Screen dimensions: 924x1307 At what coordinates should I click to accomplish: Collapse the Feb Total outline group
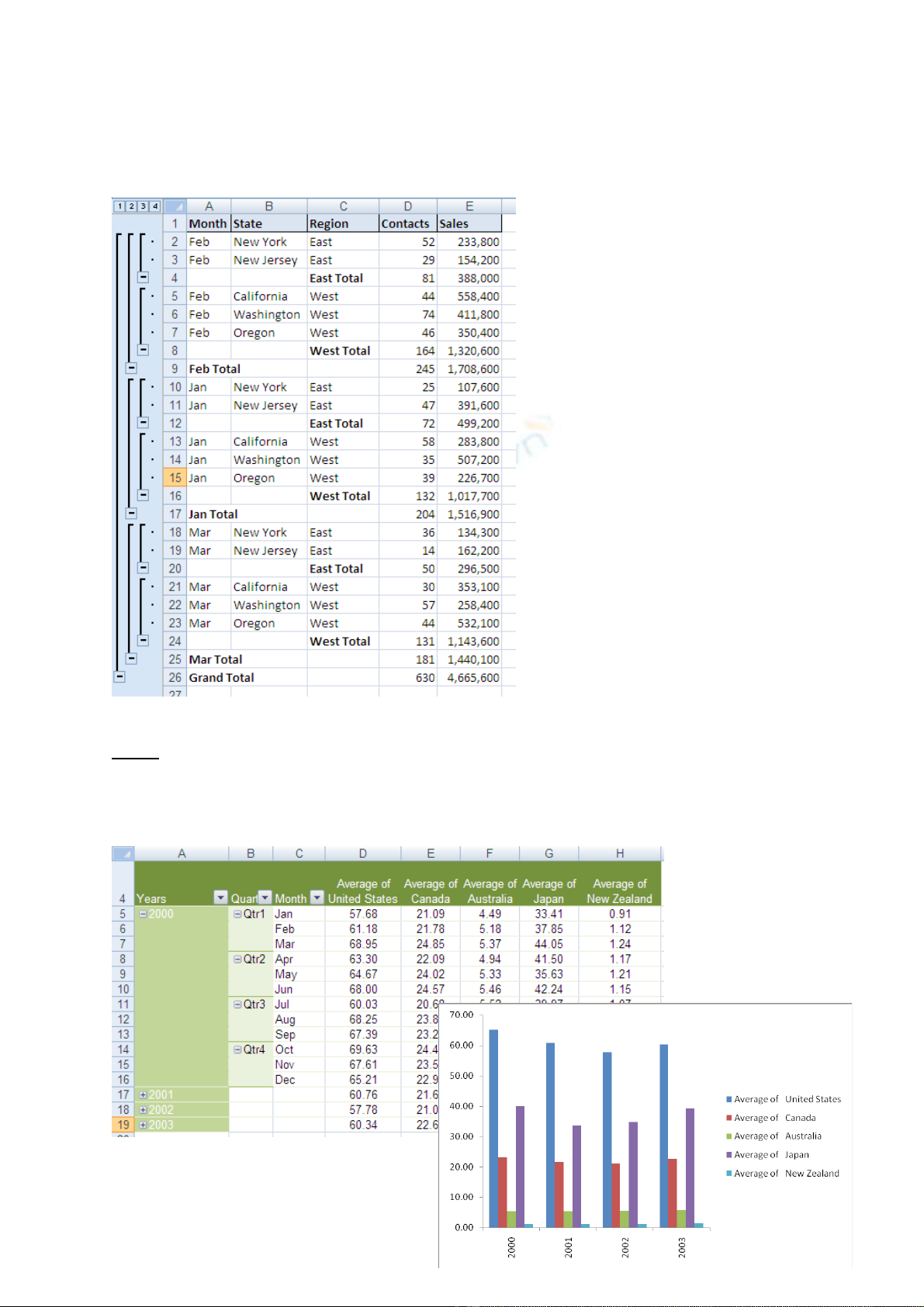131,369
